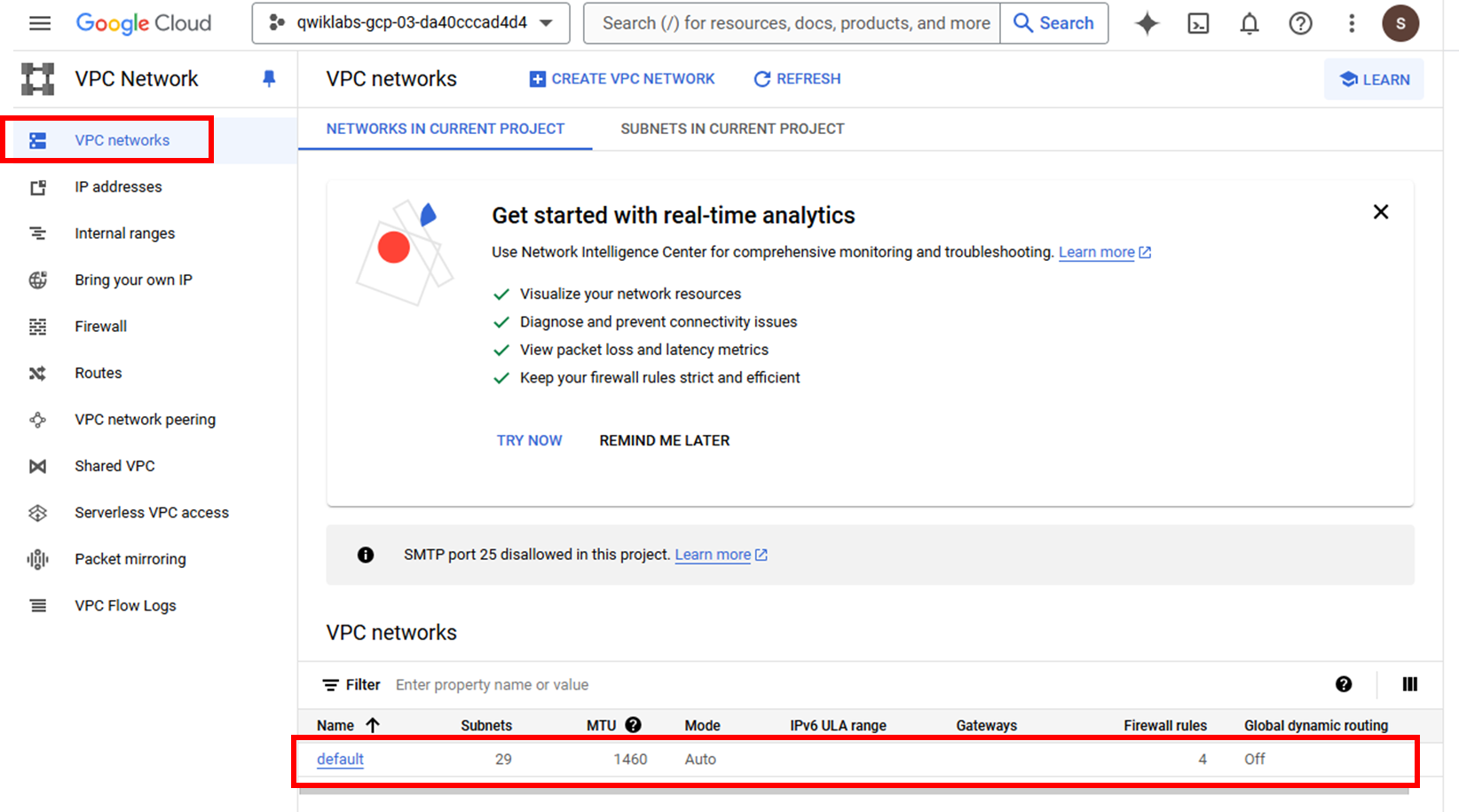1459x812 pixels.
Task: Click Firewall rules count 4
Action: pyautogui.click(x=1203, y=760)
